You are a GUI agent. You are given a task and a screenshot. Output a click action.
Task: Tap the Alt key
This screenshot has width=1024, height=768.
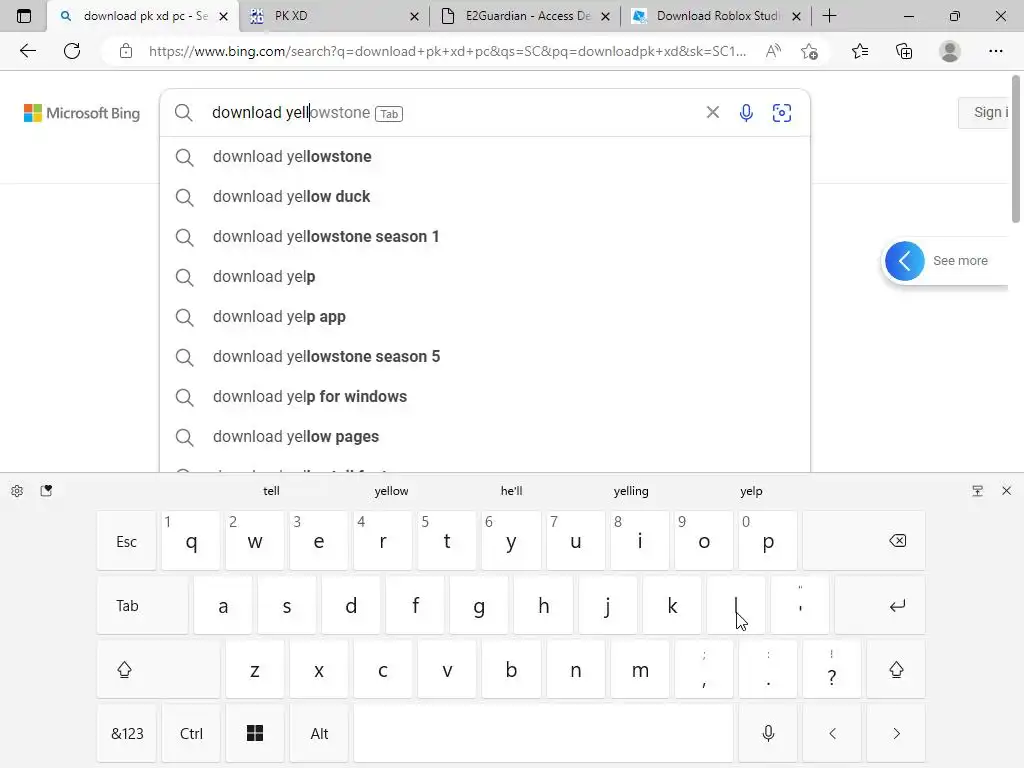click(319, 733)
